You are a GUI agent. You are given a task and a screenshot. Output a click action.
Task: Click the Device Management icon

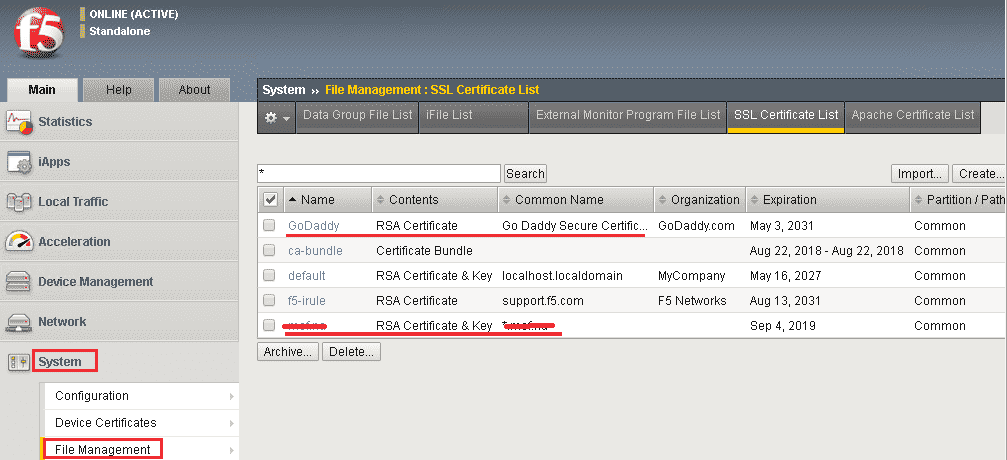(x=19, y=281)
